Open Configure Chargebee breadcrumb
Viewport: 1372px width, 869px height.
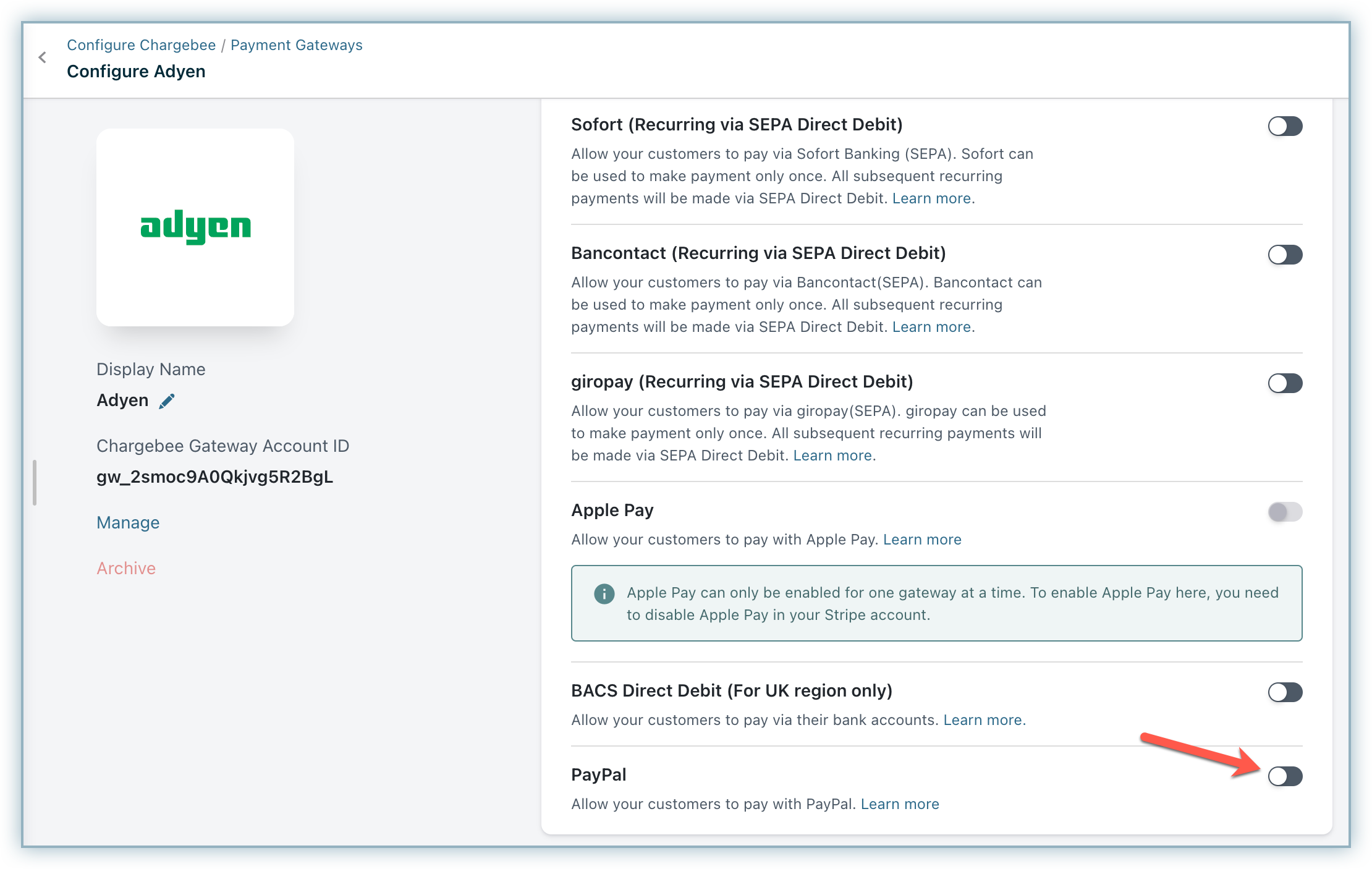click(x=141, y=45)
